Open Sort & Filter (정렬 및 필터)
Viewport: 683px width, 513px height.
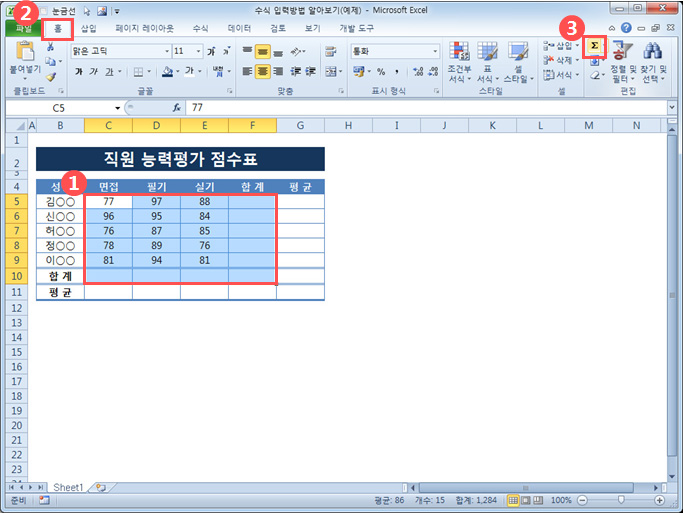pos(622,62)
